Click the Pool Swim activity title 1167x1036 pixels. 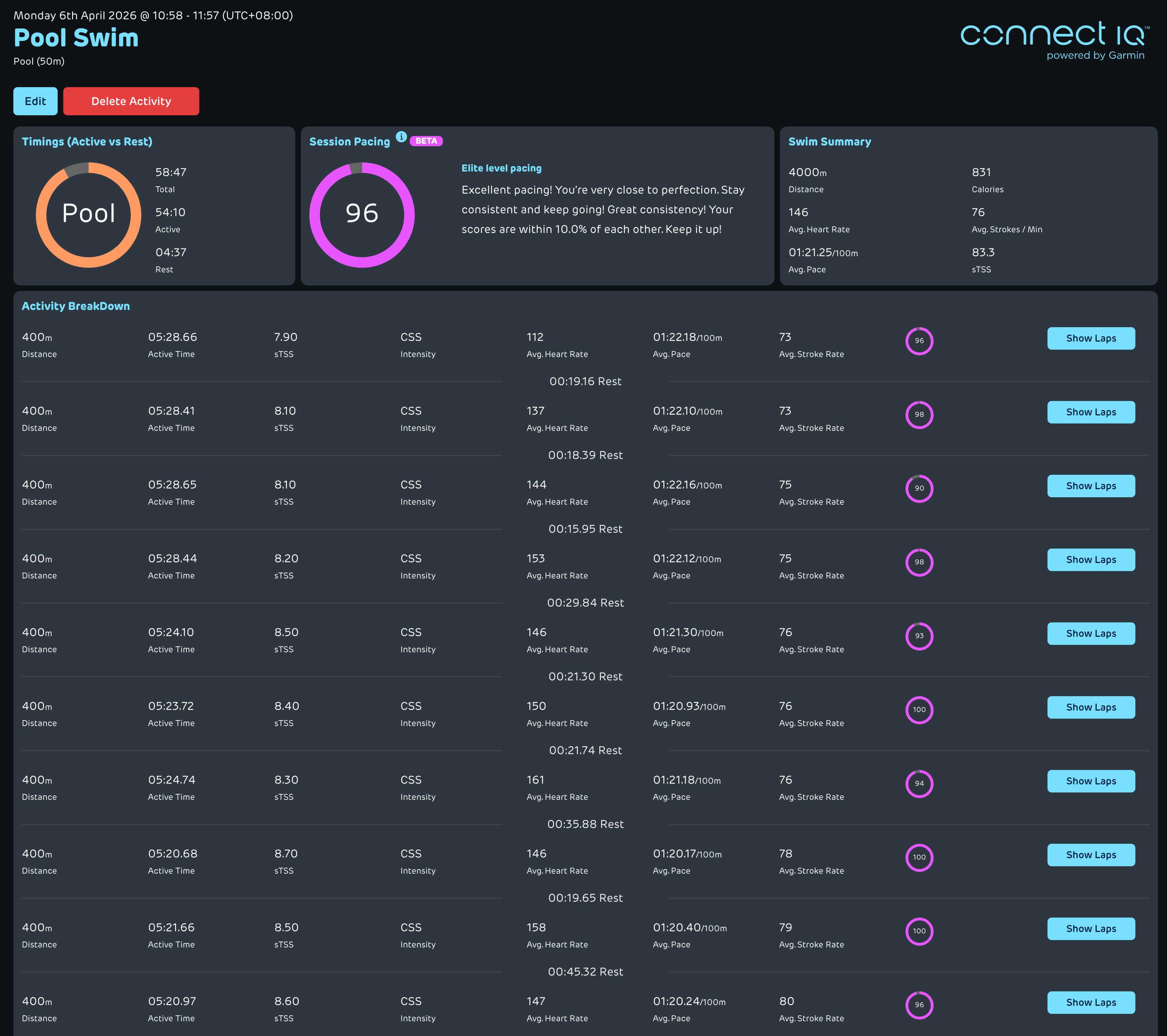tap(76, 38)
